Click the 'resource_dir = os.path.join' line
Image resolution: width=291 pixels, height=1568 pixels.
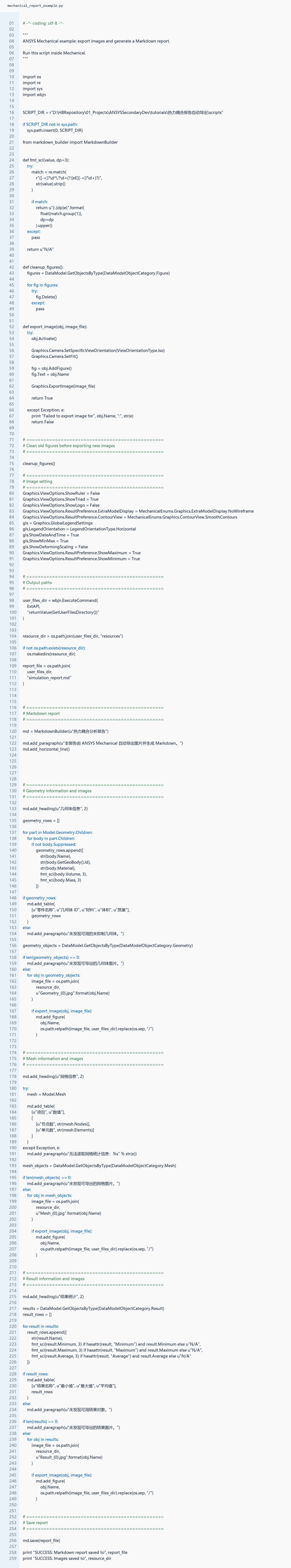click(x=73, y=636)
